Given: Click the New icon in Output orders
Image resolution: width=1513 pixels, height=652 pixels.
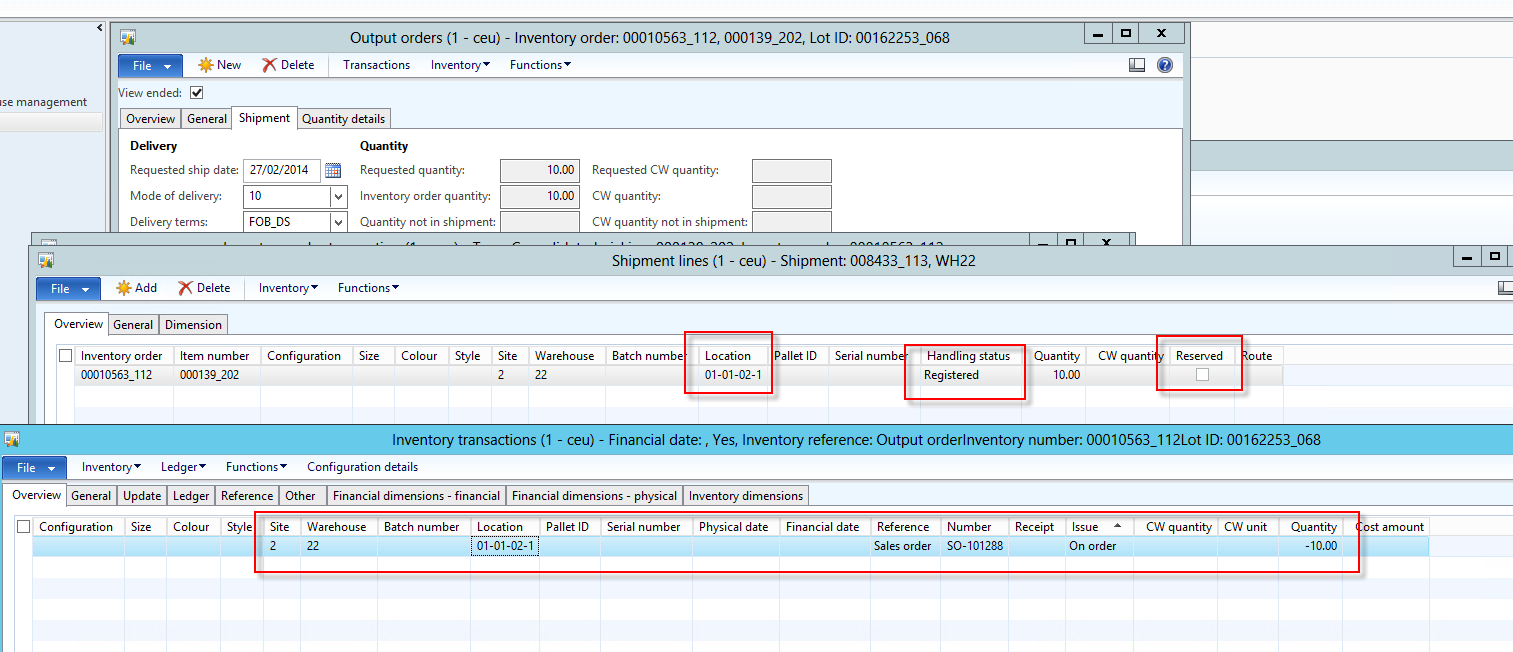Looking at the screenshot, I should (206, 65).
